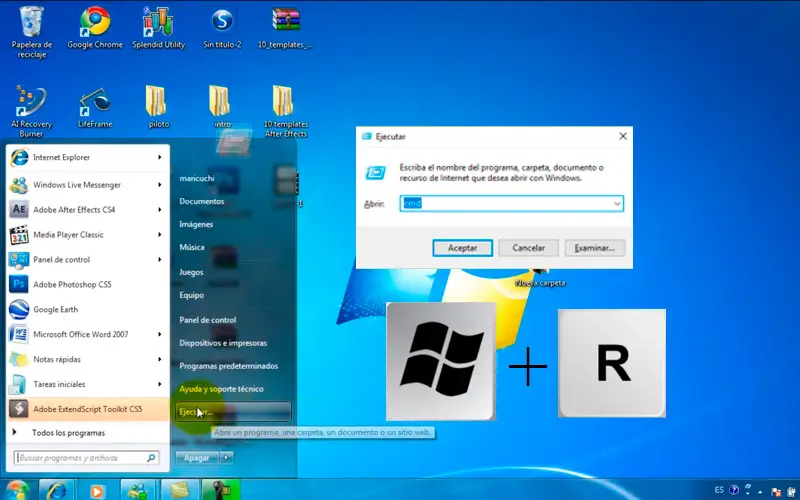Click the Adobe Photoshop CS5 icon
The height and width of the screenshot is (500, 800).
(x=19, y=284)
